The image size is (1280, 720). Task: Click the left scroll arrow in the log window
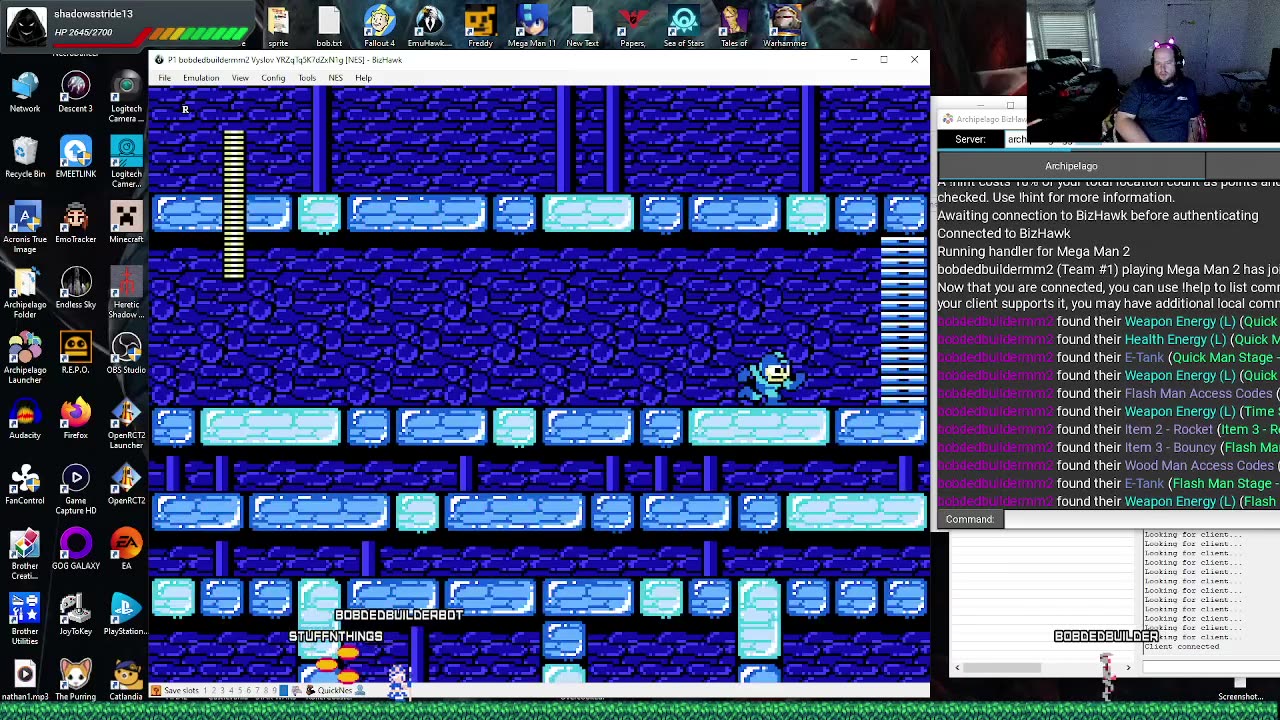click(957, 668)
